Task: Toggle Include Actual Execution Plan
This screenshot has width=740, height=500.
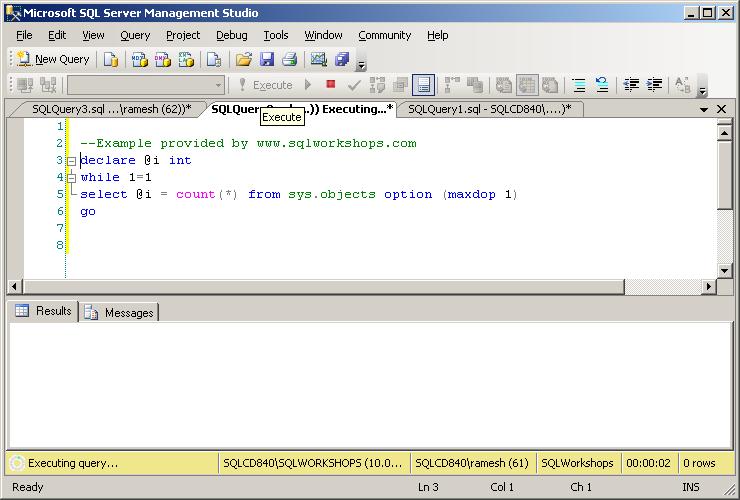Action: click(x=452, y=85)
